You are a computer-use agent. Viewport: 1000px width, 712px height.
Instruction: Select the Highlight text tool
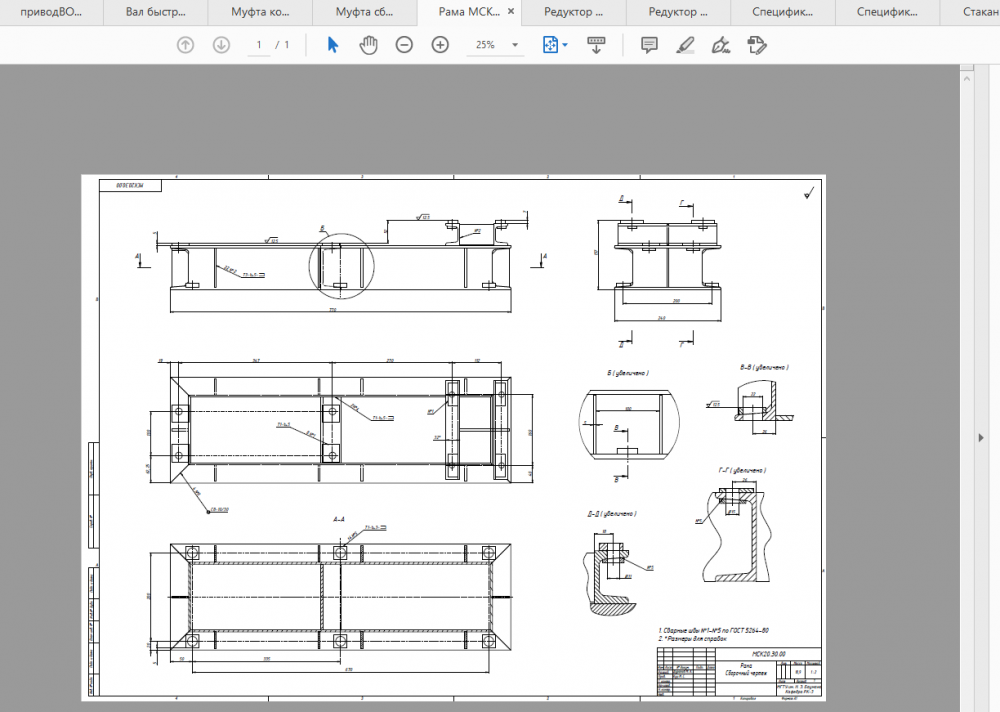click(x=685, y=45)
